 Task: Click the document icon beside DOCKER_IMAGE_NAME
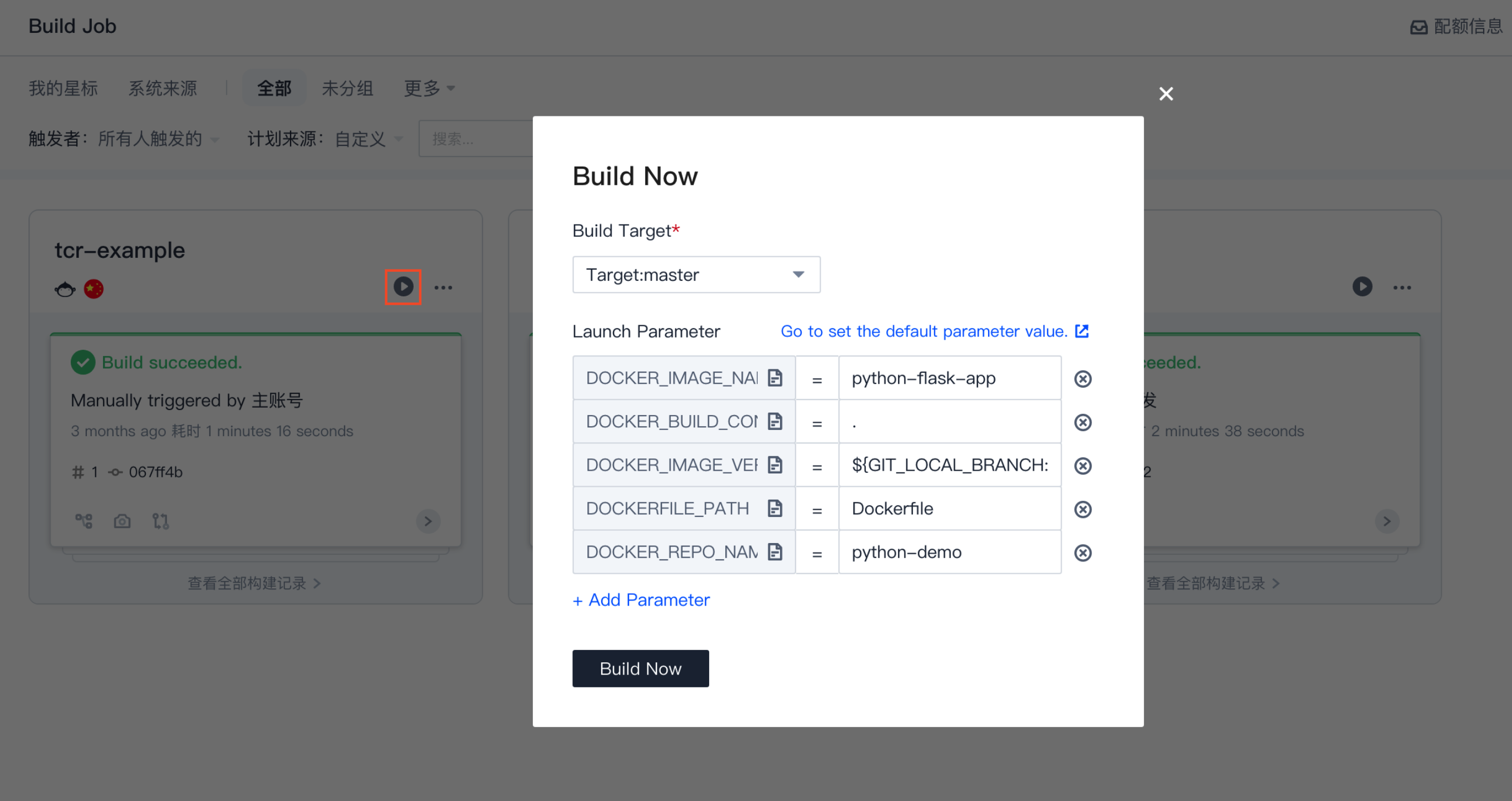click(775, 378)
